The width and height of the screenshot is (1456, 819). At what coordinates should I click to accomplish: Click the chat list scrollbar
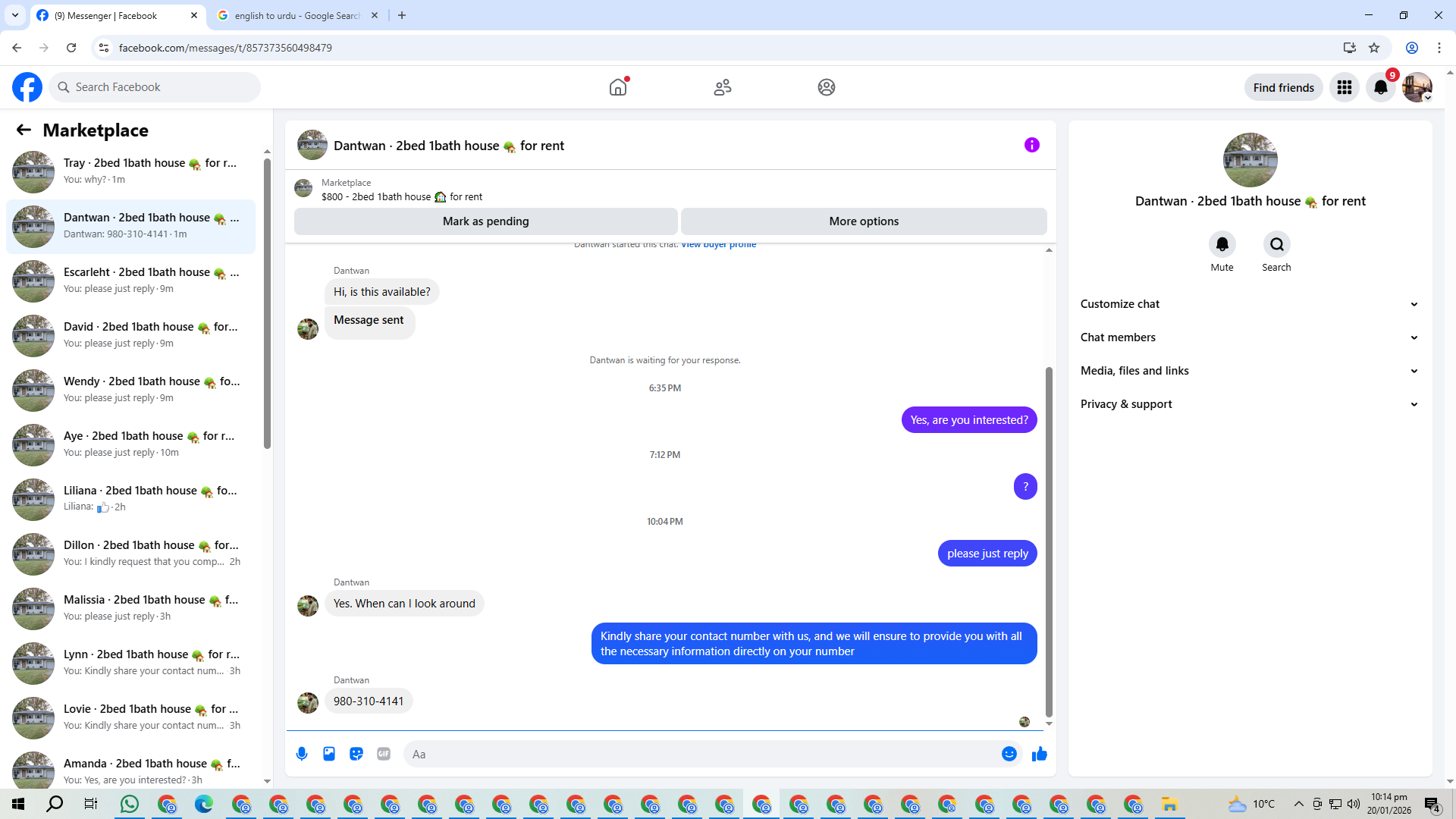point(267,303)
